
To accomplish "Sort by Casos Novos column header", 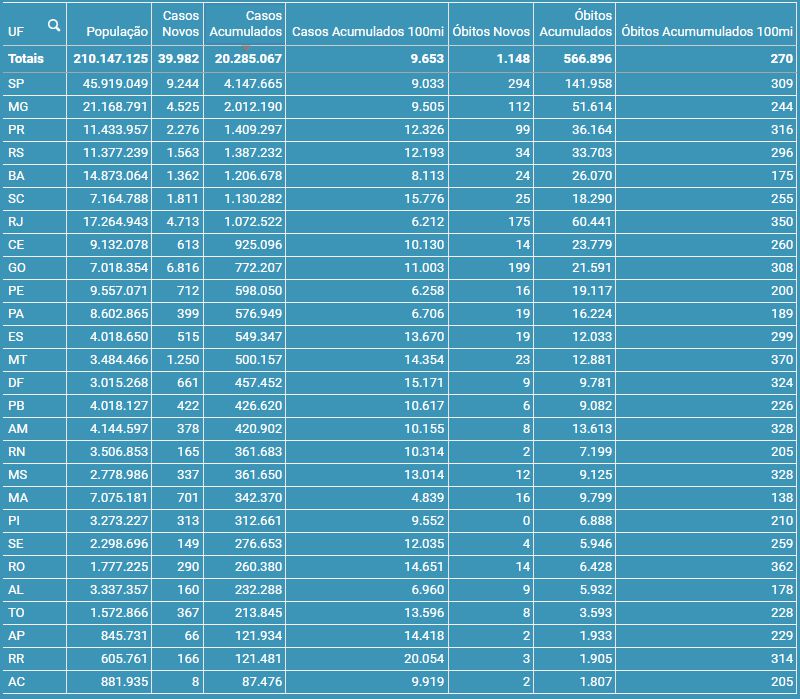I will (x=180, y=24).
